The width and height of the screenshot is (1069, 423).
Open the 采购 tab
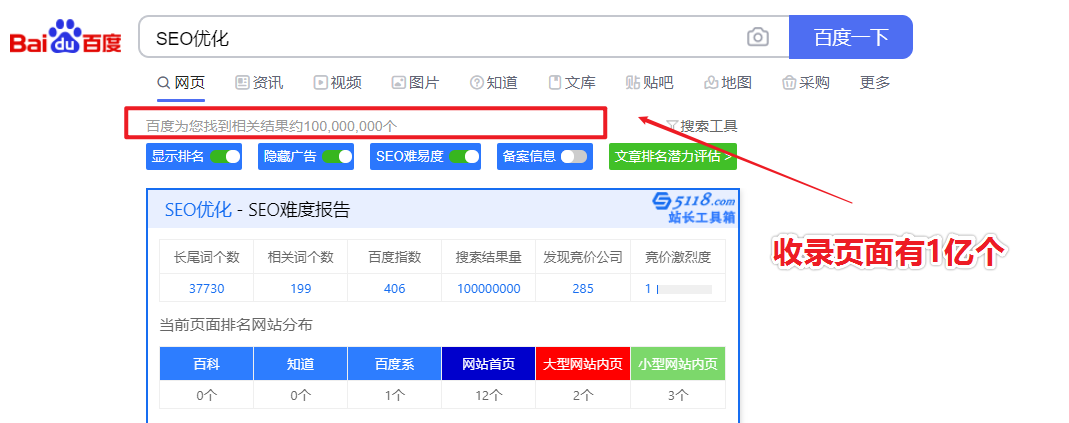(806, 83)
